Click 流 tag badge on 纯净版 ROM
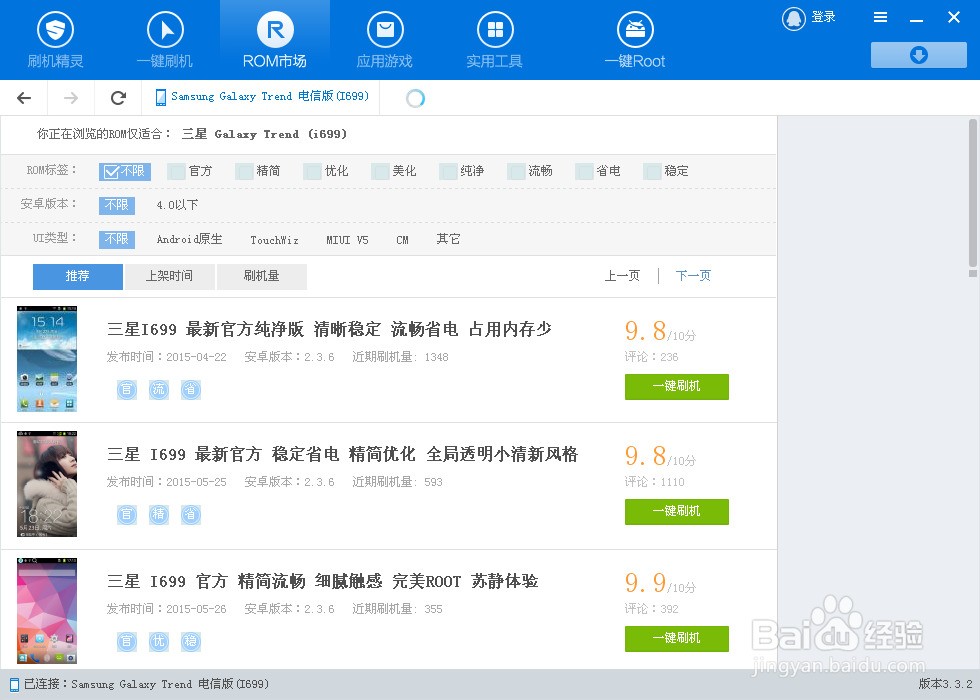Screen dimensions: 980x700 [x=159, y=389]
